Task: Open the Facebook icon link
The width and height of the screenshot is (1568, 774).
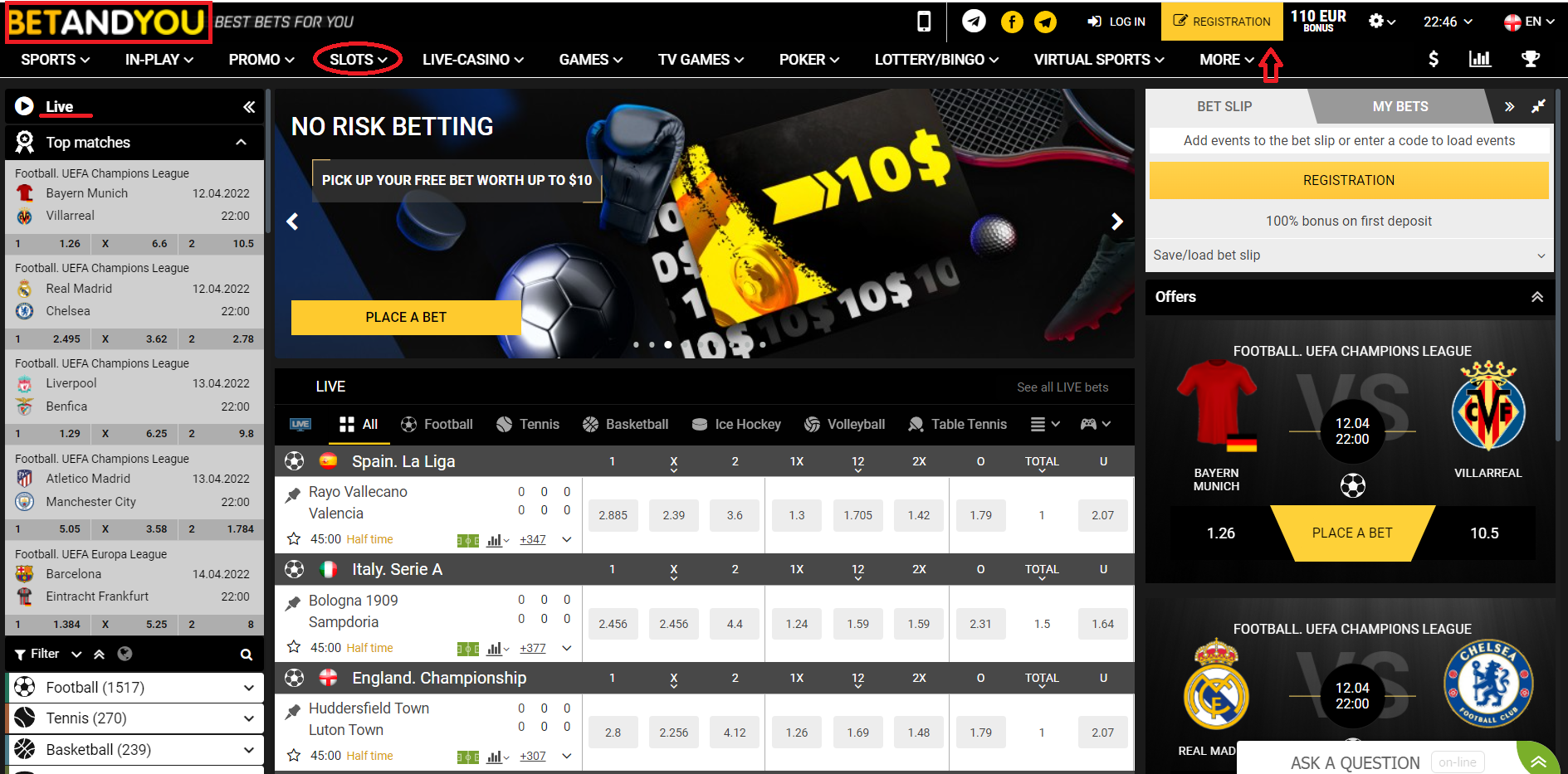Action: click(x=1012, y=22)
